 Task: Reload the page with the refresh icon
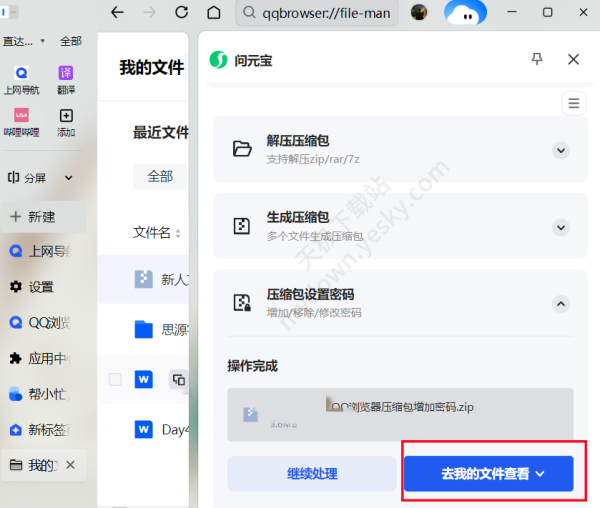coord(181,13)
